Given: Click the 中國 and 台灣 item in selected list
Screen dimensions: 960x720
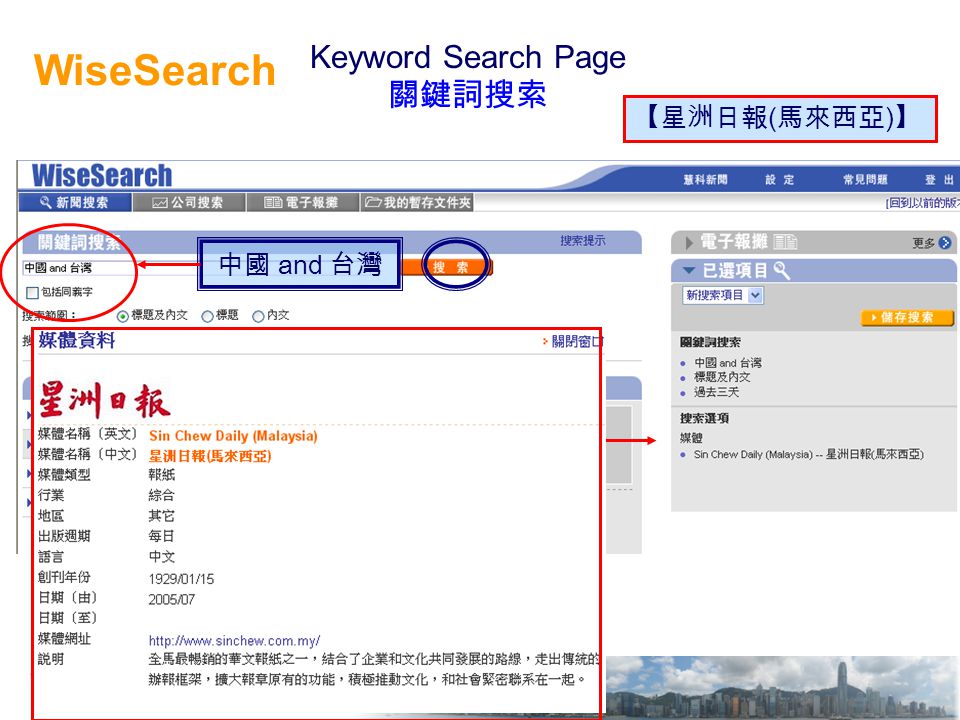Looking at the screenshot, I should click(x=728, y=362).
